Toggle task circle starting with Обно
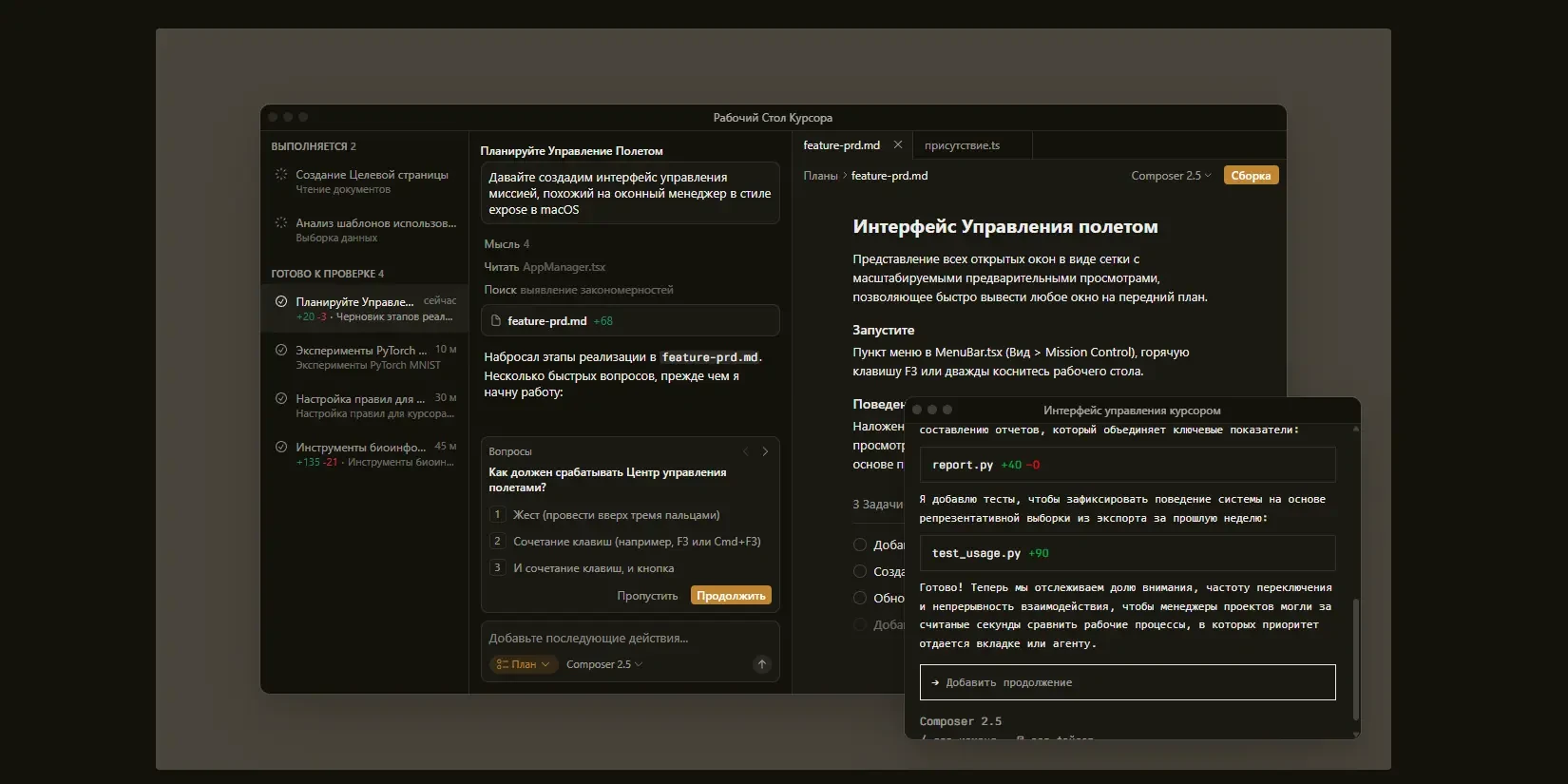1568x784 pixels. 860,598
